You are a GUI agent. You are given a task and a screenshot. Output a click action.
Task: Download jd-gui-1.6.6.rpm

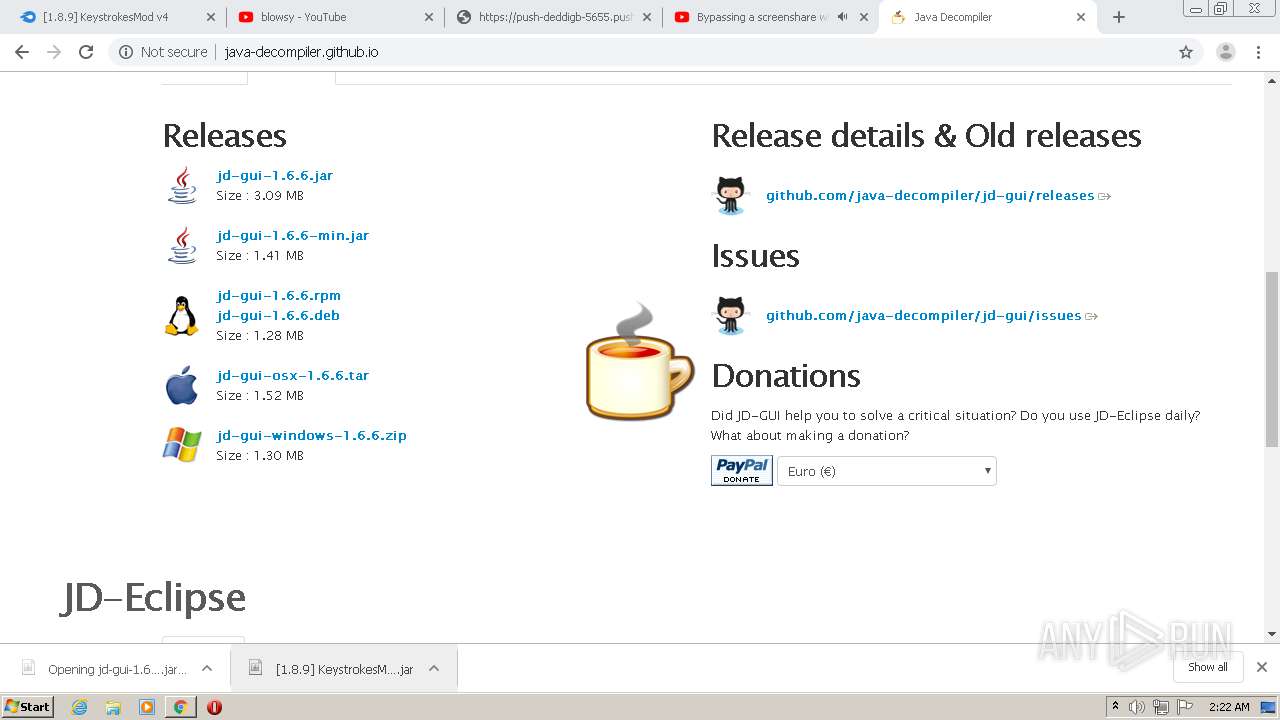point(279,295)
